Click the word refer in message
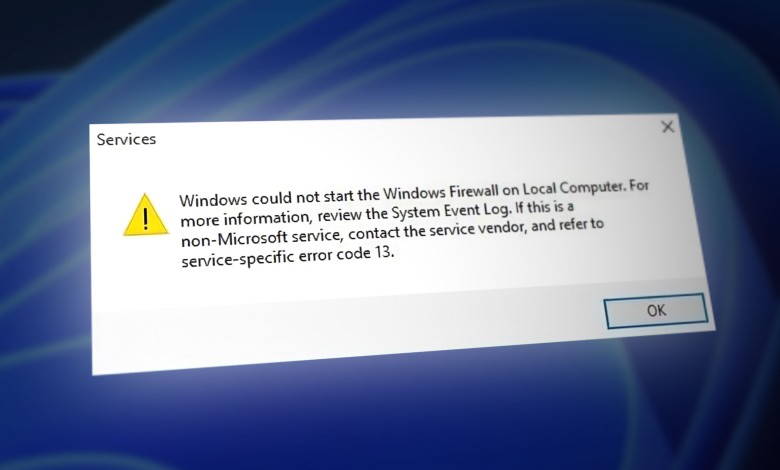The image size is (780, 470). [573, 225]
